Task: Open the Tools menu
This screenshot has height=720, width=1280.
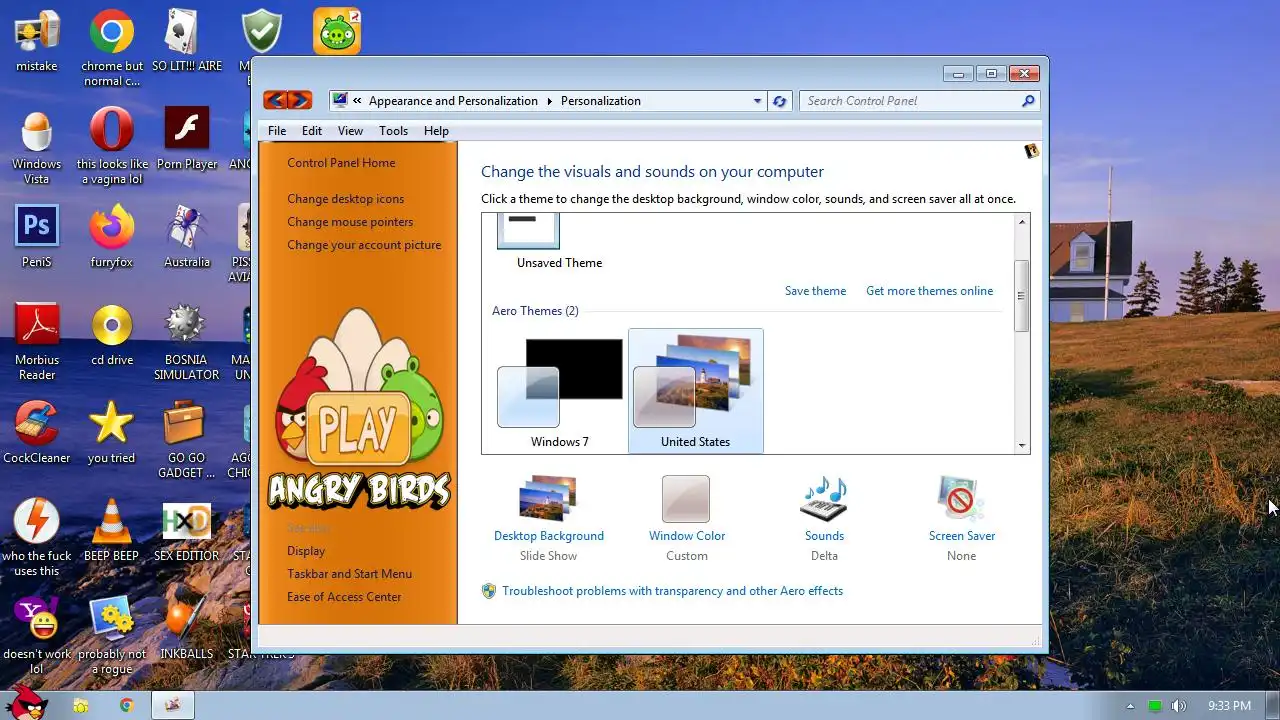Action: click(393, 131)
